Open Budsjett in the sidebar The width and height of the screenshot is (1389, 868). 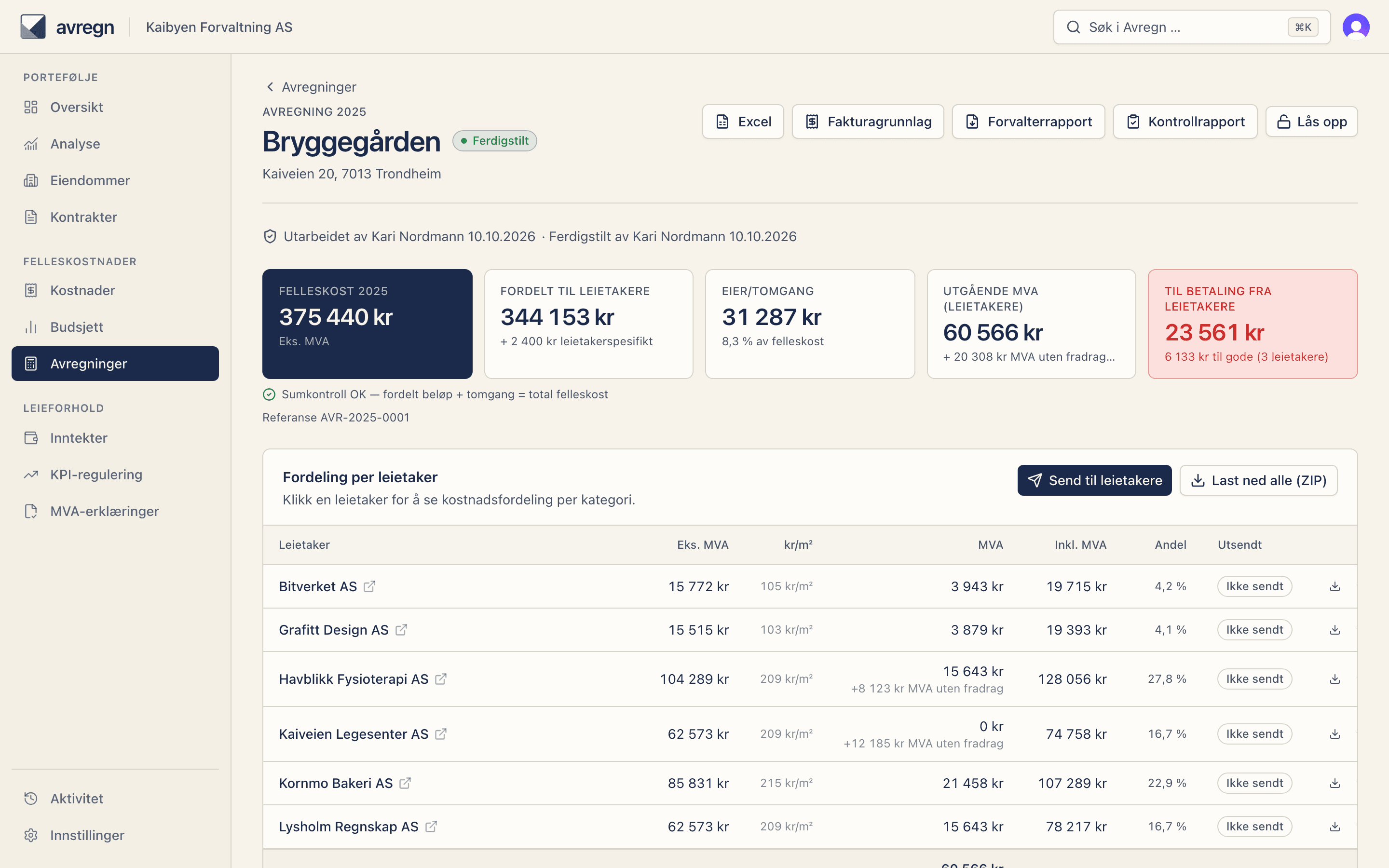115,327
